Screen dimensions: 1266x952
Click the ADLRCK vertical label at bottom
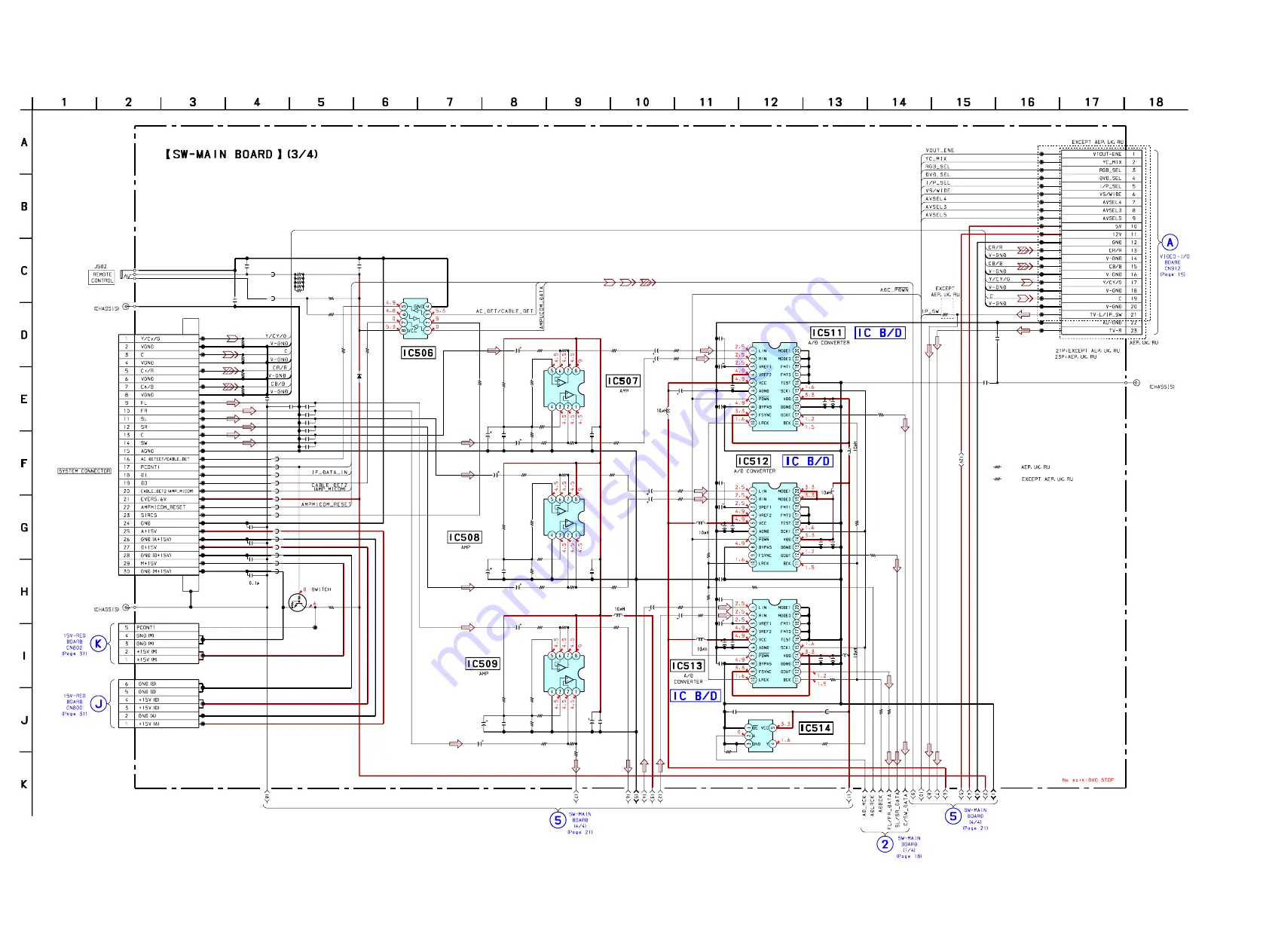click(873, 805)
